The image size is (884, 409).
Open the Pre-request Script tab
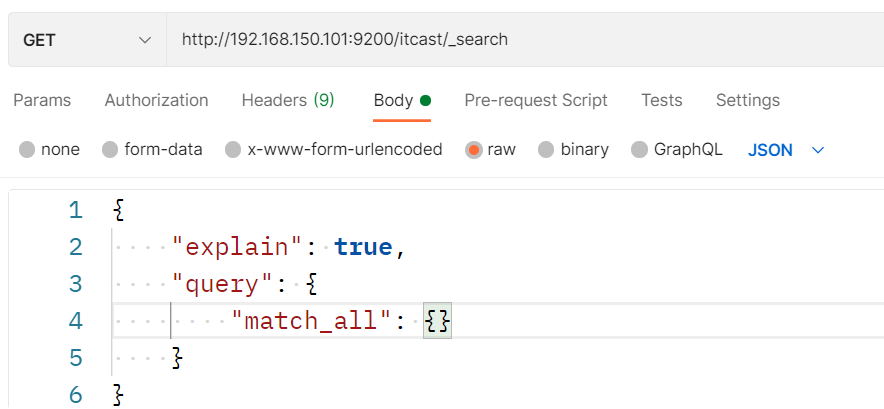[x=536, y=100]
